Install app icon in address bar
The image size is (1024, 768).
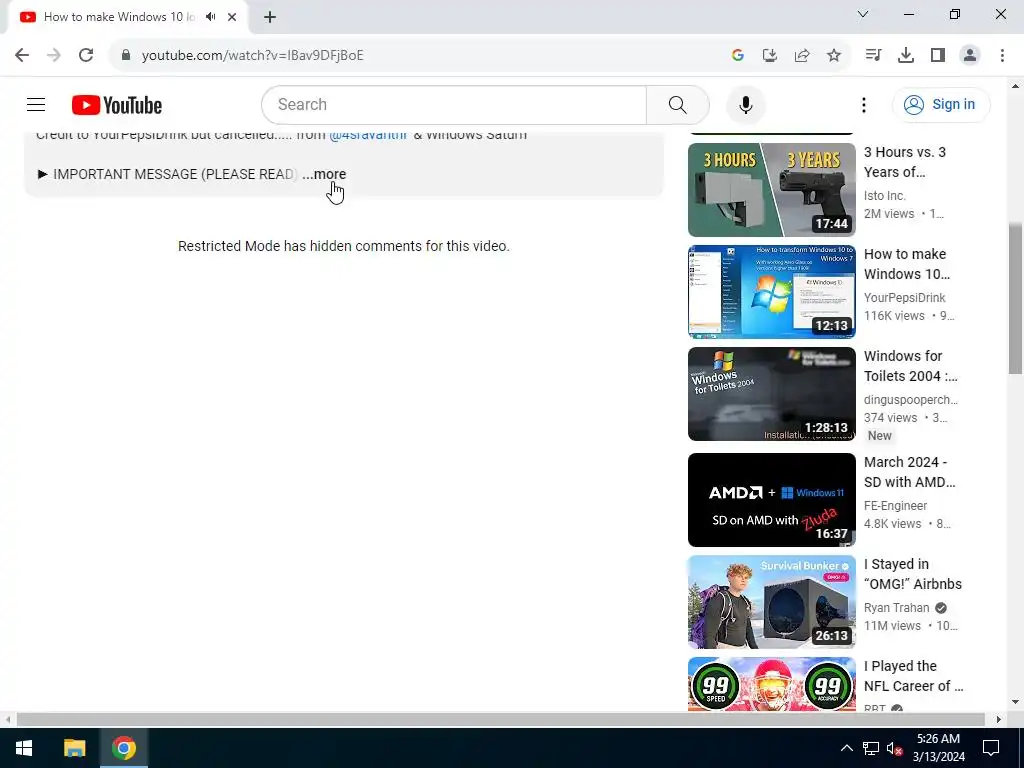[769, 56]
